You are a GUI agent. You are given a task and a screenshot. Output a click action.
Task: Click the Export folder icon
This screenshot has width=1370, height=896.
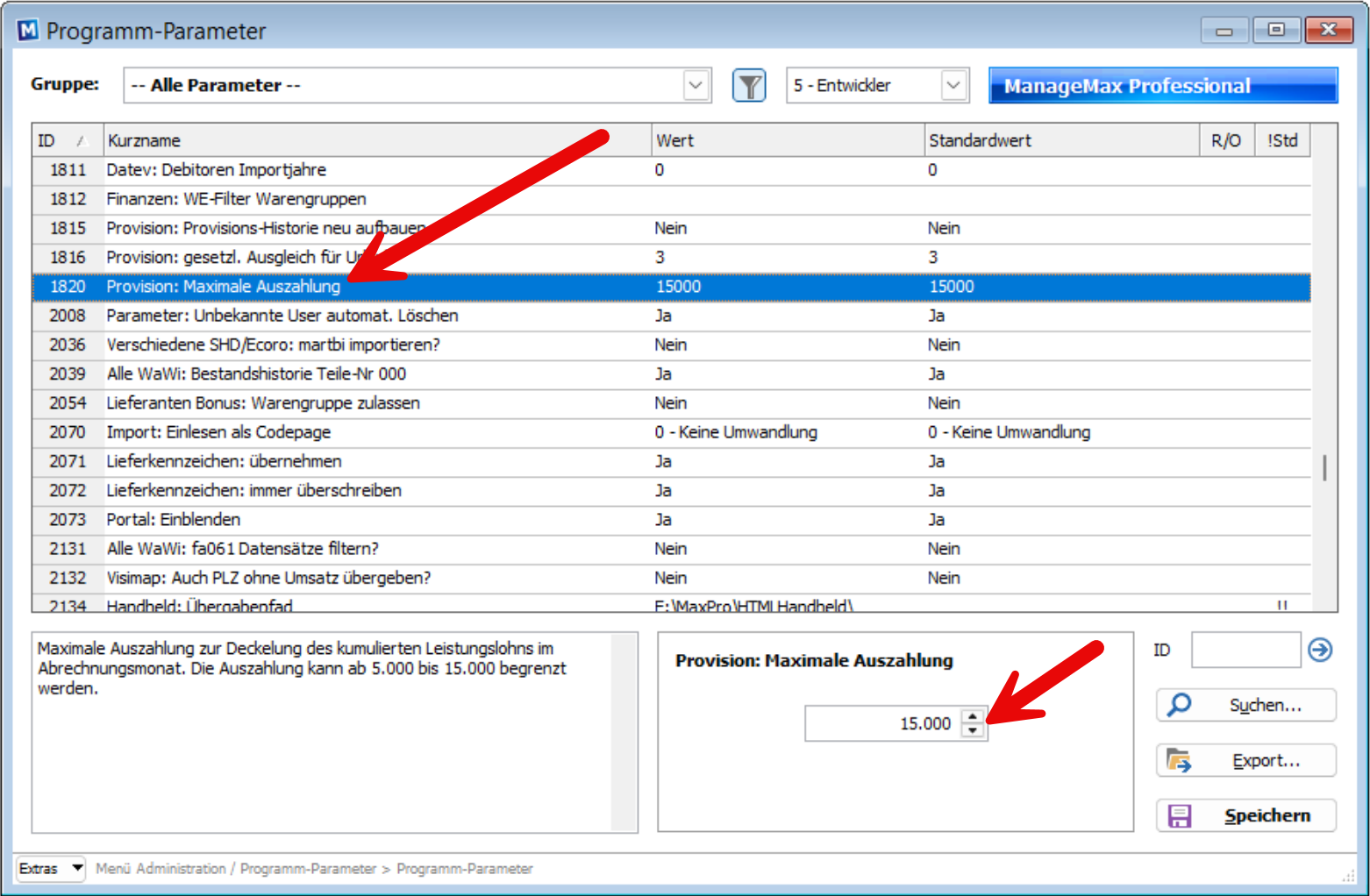pos(1179,761)
